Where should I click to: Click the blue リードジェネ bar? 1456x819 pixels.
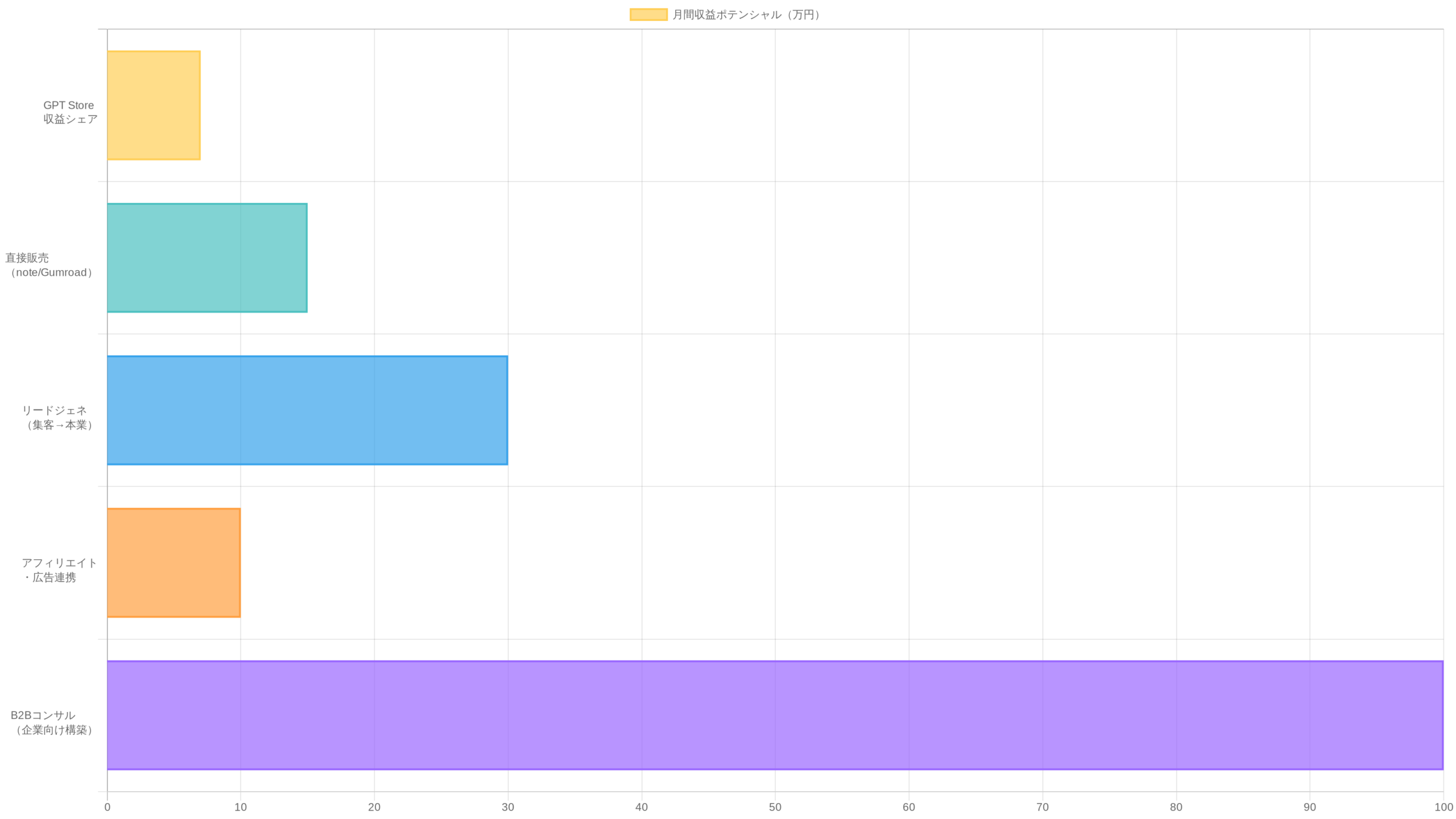tap(307, 410)
